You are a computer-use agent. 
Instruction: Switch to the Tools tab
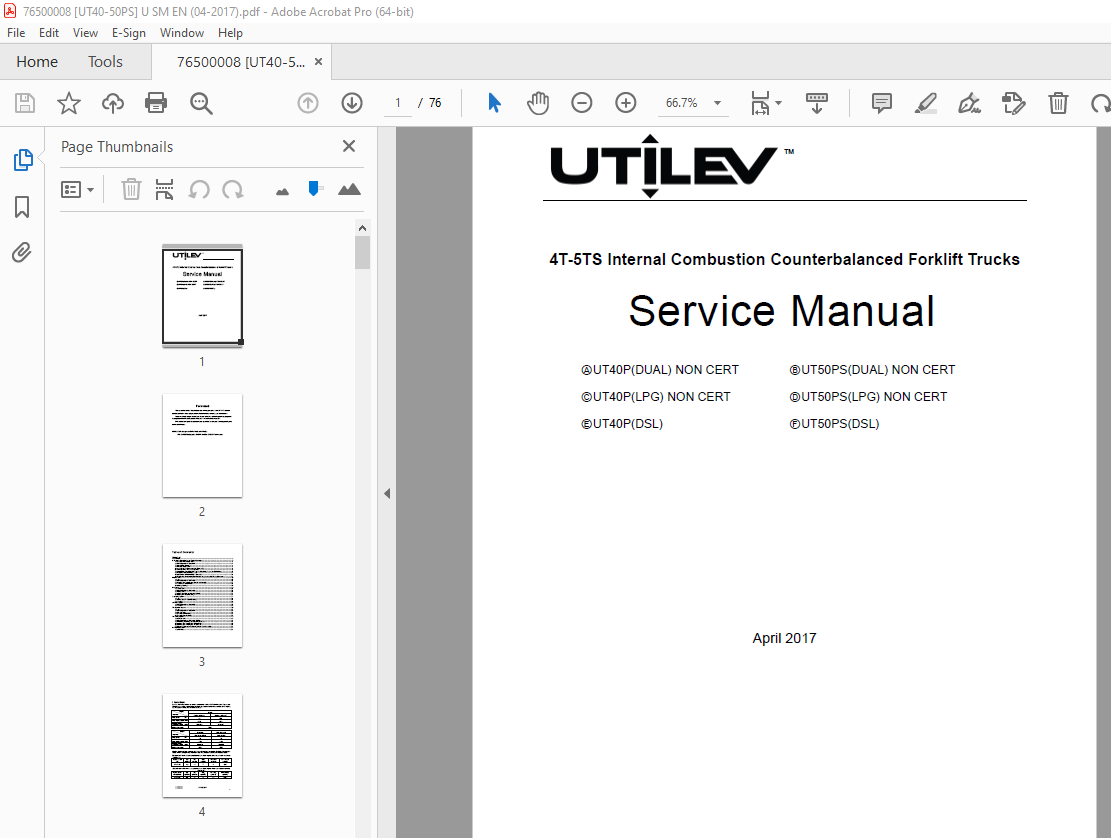105,62
